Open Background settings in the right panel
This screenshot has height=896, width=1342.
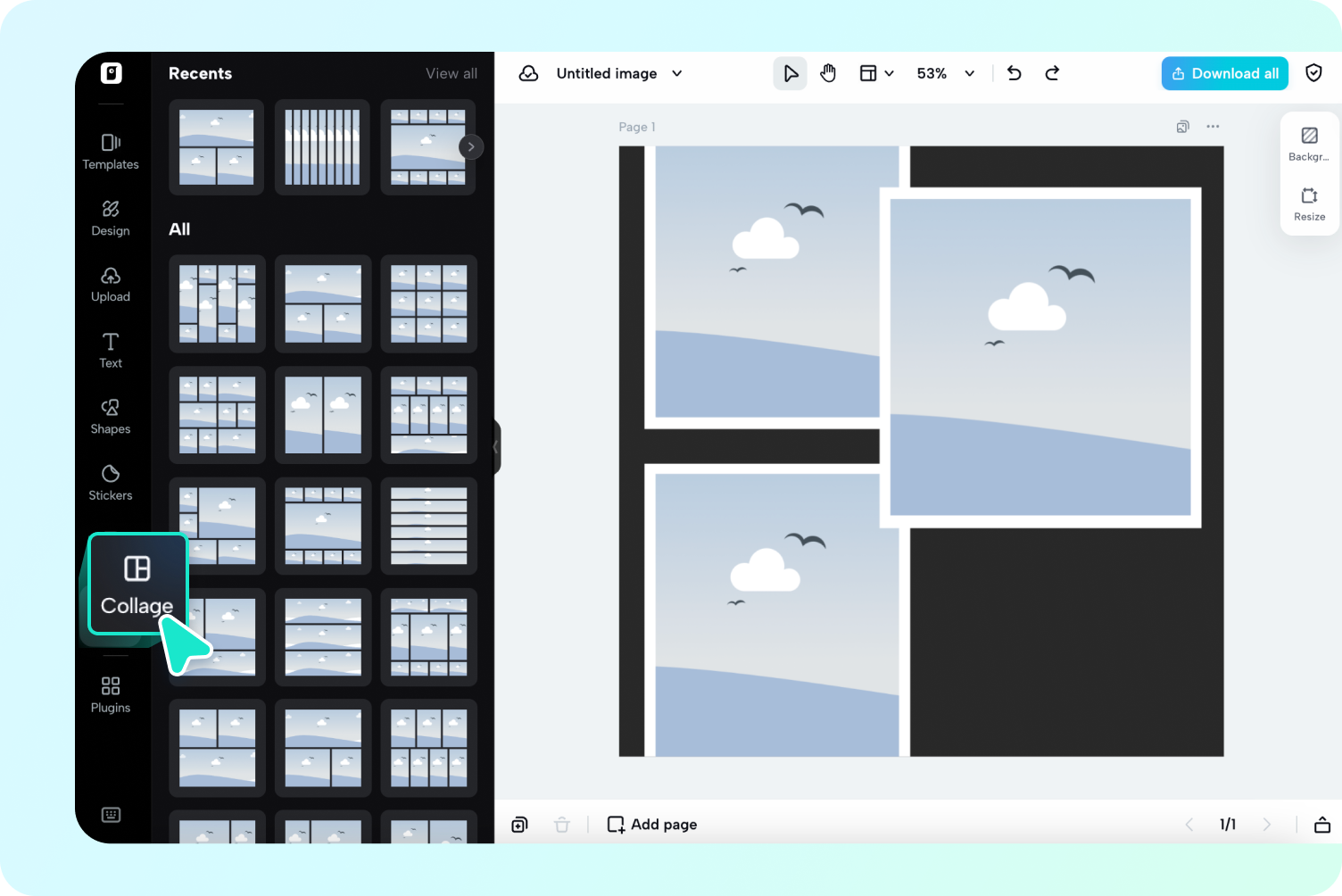point(1309,143)
